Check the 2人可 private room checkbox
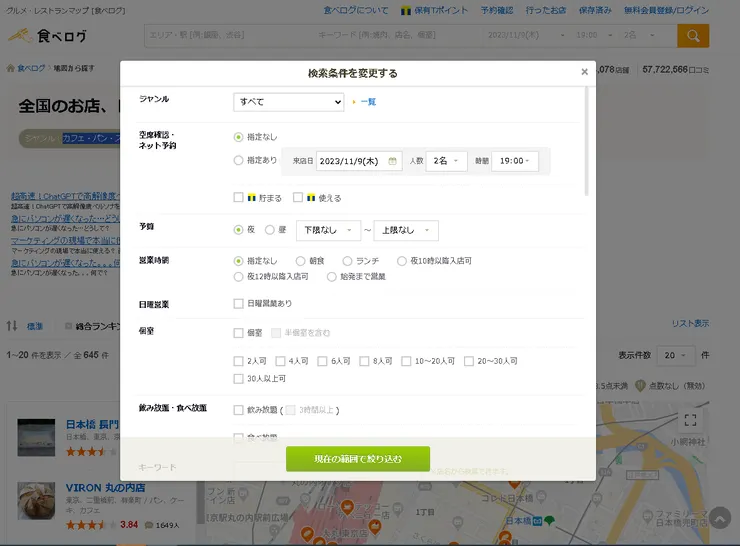The image size is (740, 546). 238,361
